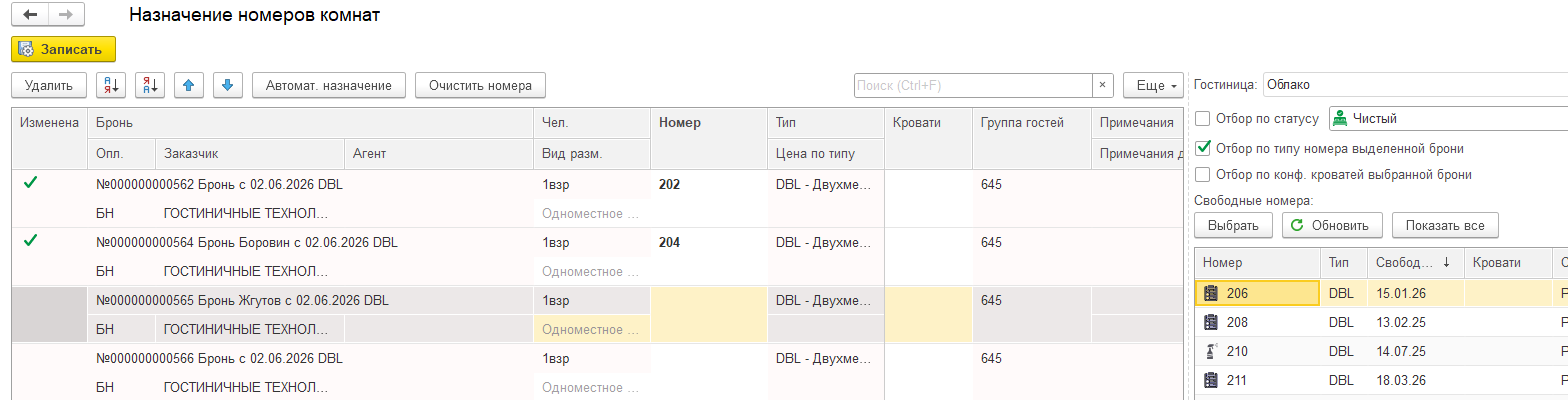The image size is (1568, 400).
Task: Select free room 211
Action: (1236, 380)
